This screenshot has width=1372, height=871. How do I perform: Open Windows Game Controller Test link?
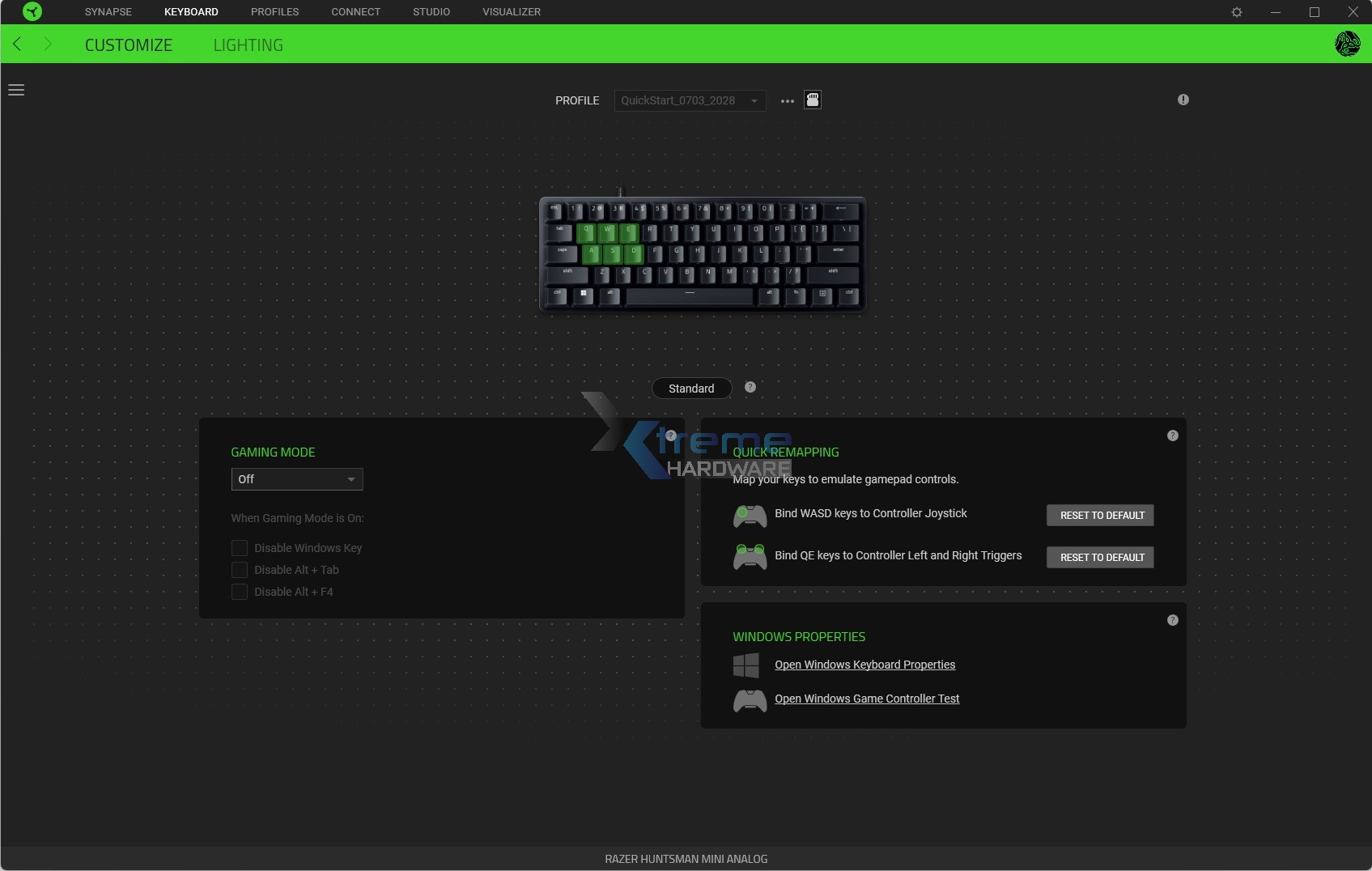(867, 699)
